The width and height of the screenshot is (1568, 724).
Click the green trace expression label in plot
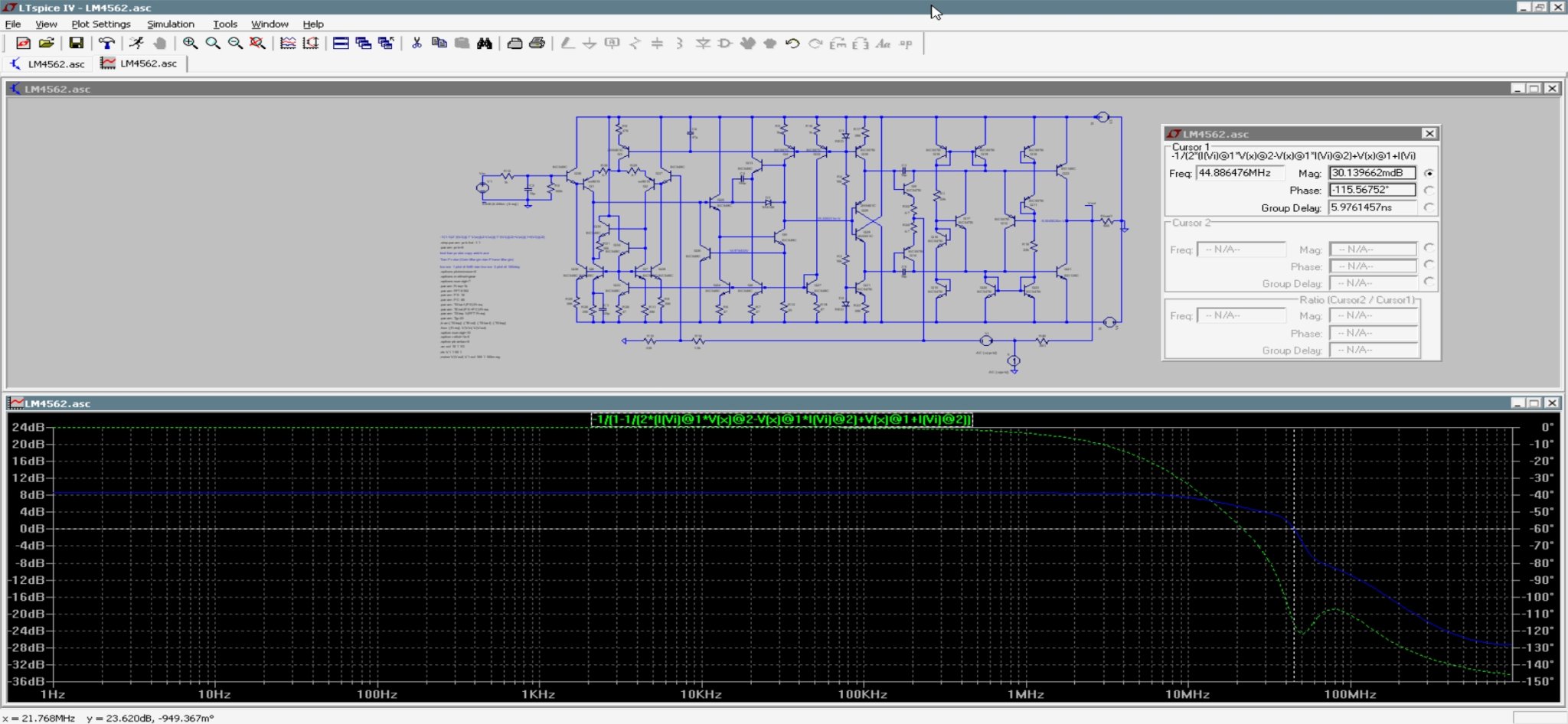coord(781,419)
